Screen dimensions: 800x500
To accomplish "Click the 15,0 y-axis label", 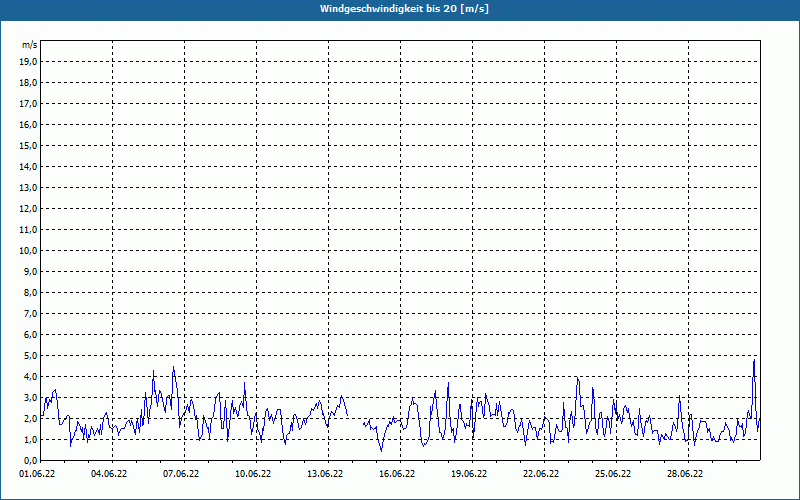I will click(29, 145).
